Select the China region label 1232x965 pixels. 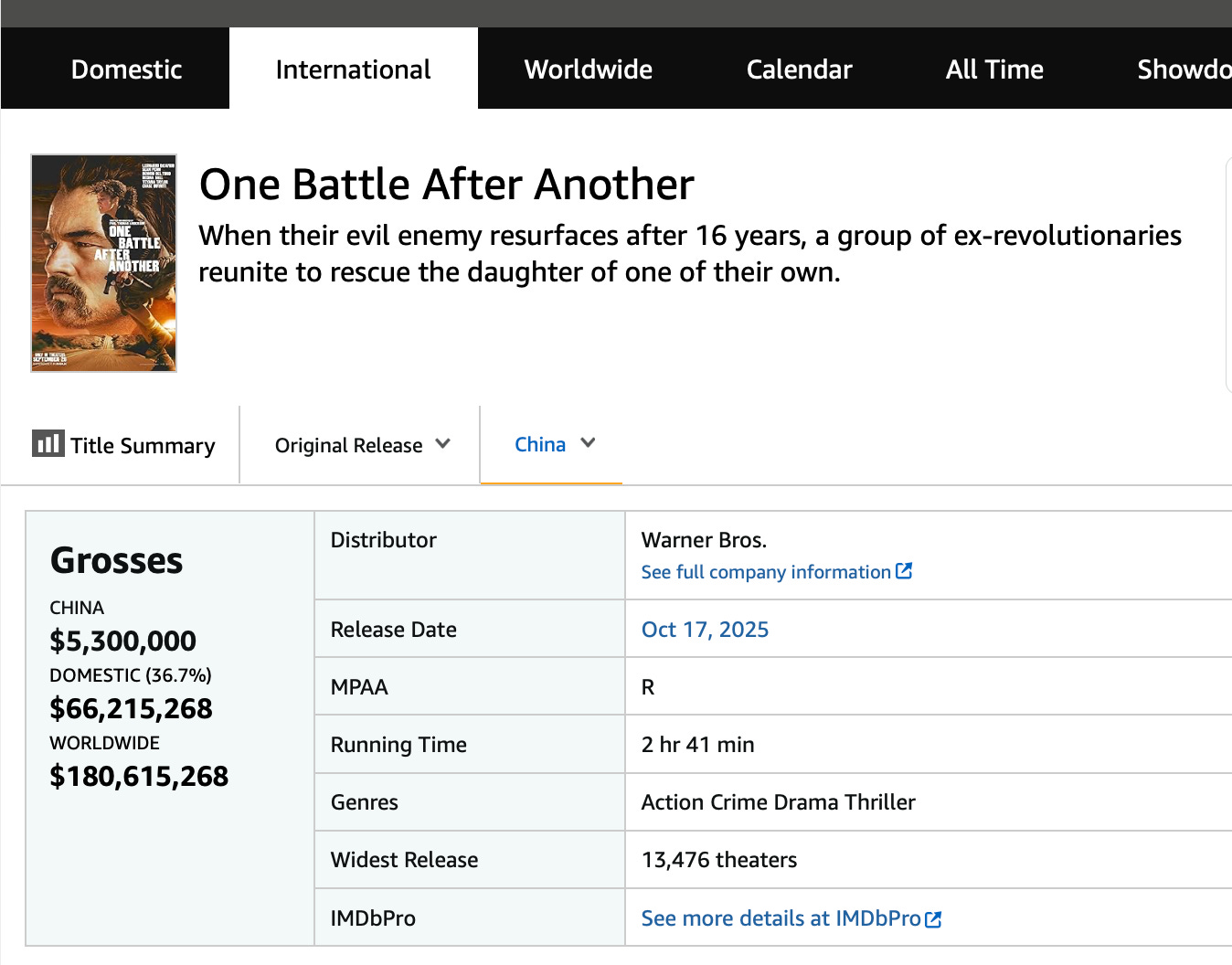tap(540, 444)
